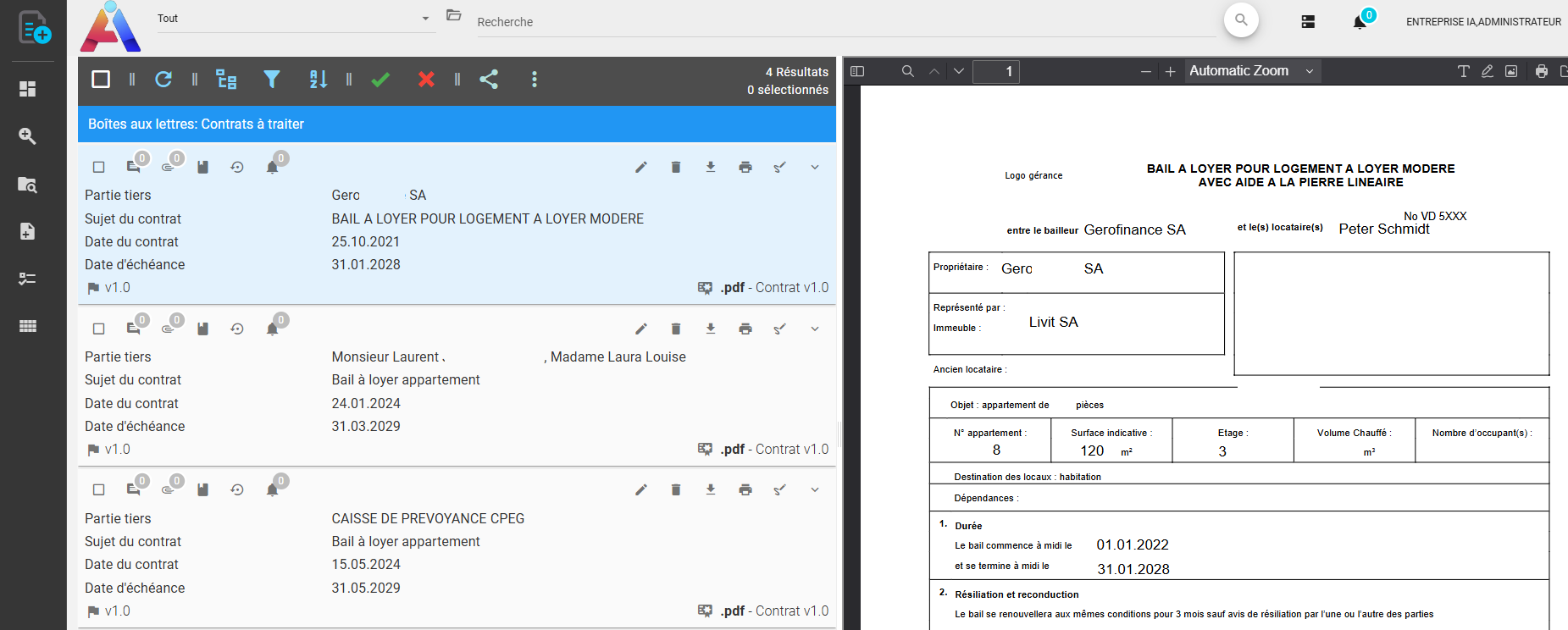This screenshot has width=1568, height=630.
Task: Open the tree structure view icon
Action: 226,80
